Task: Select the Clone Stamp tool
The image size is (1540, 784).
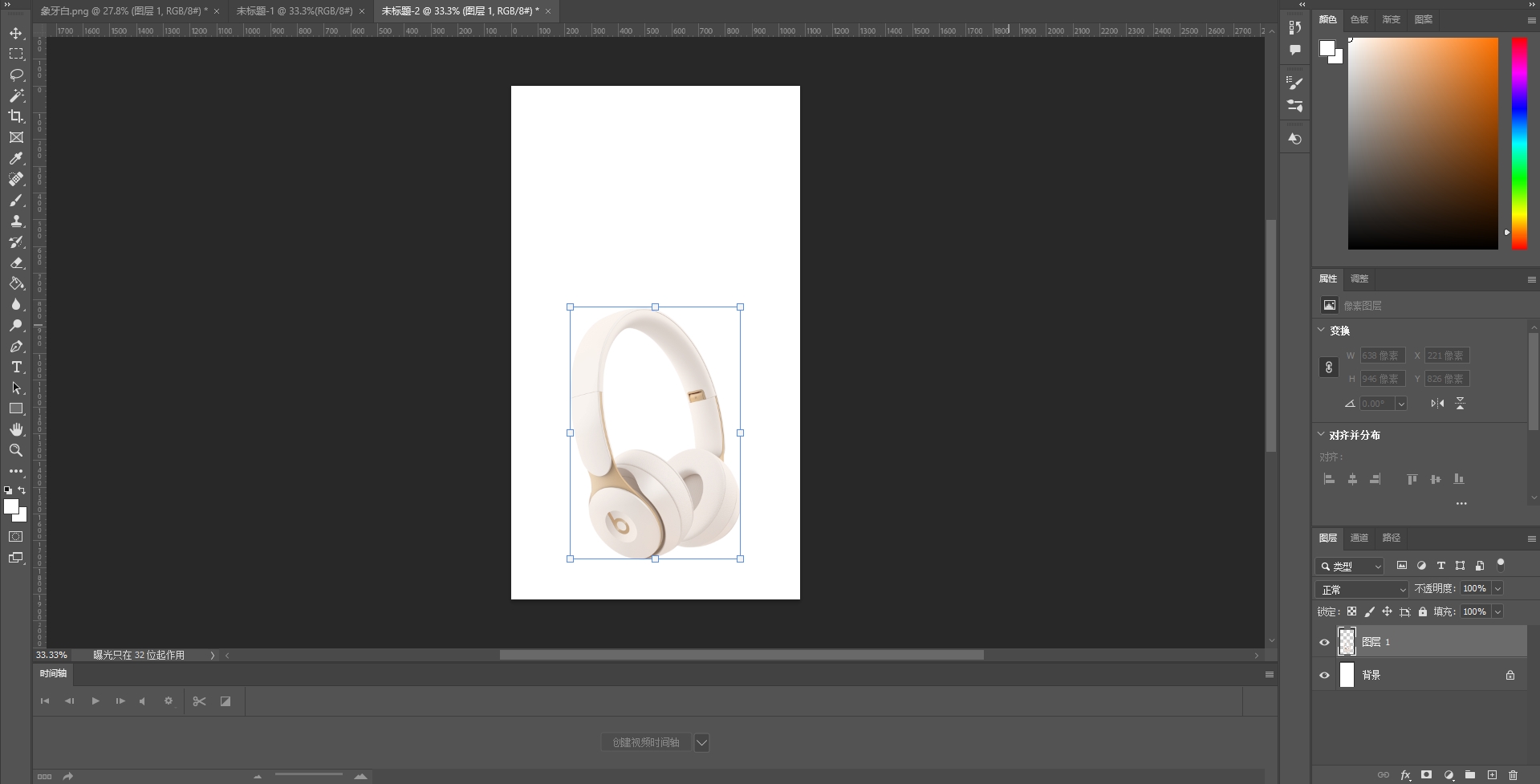Action: [x=16, y=221]
